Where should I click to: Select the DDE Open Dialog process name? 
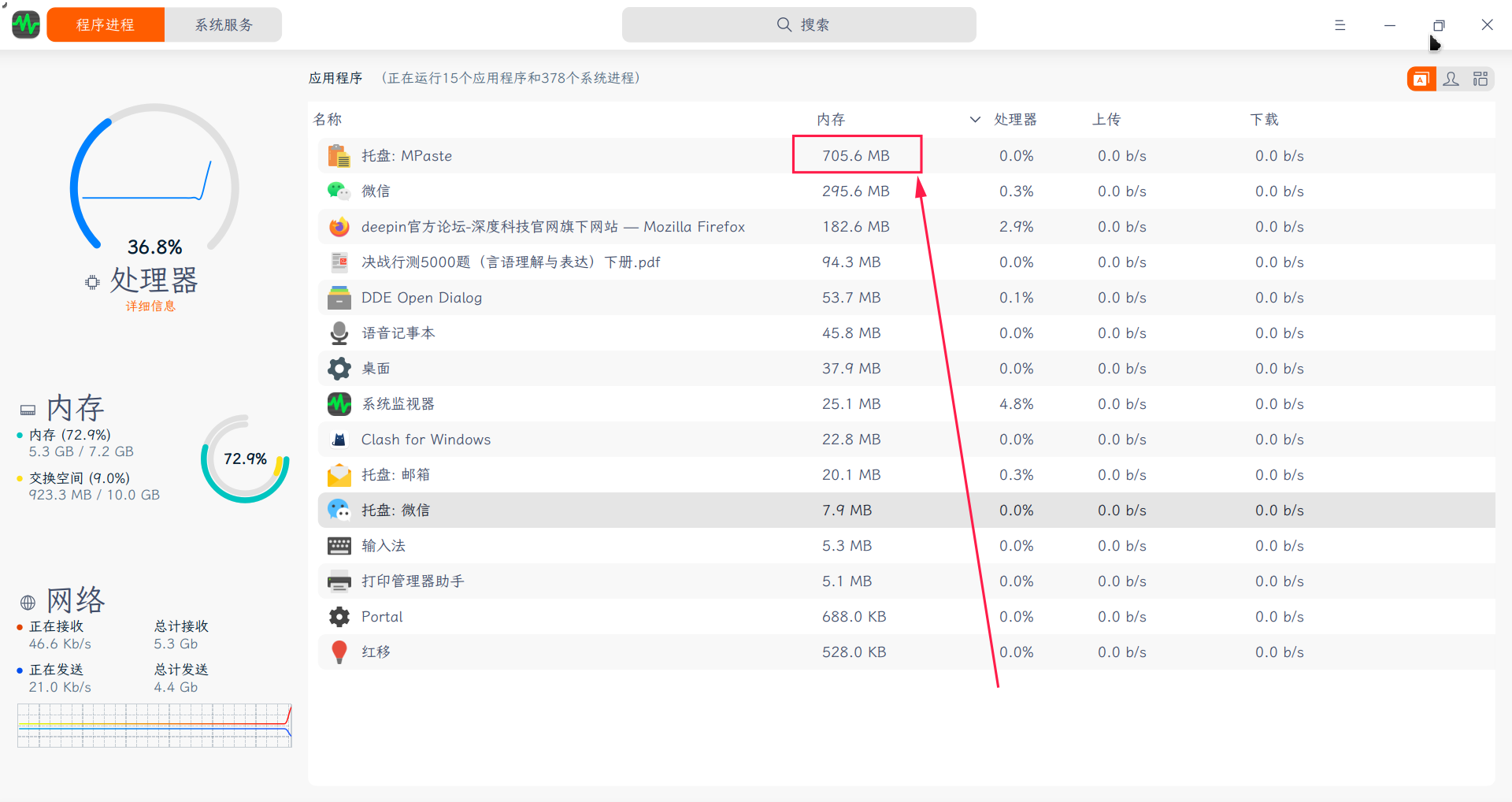tap(421, 298)
